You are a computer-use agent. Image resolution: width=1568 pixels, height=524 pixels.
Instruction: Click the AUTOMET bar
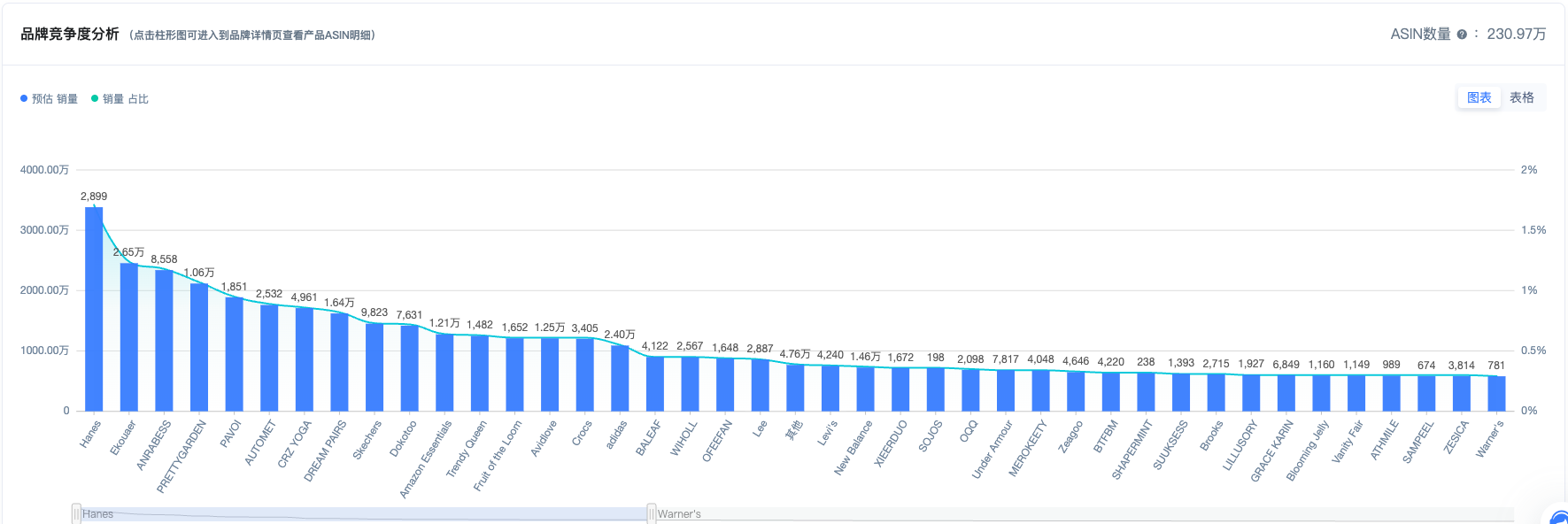click(269, 358)
